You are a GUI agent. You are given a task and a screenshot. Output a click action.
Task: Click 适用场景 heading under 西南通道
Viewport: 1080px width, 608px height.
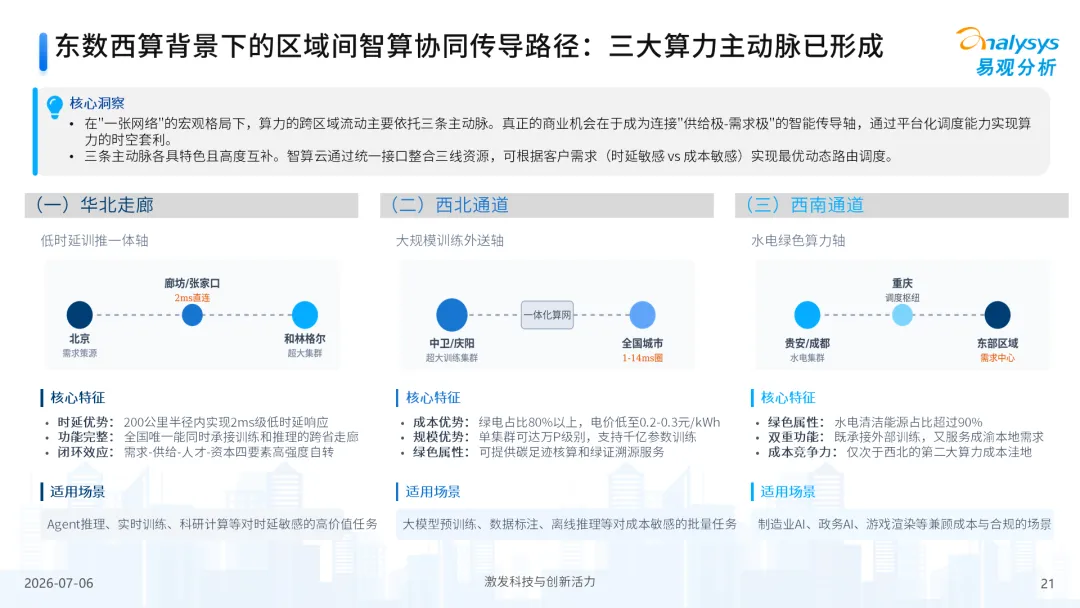click(788, 492)
